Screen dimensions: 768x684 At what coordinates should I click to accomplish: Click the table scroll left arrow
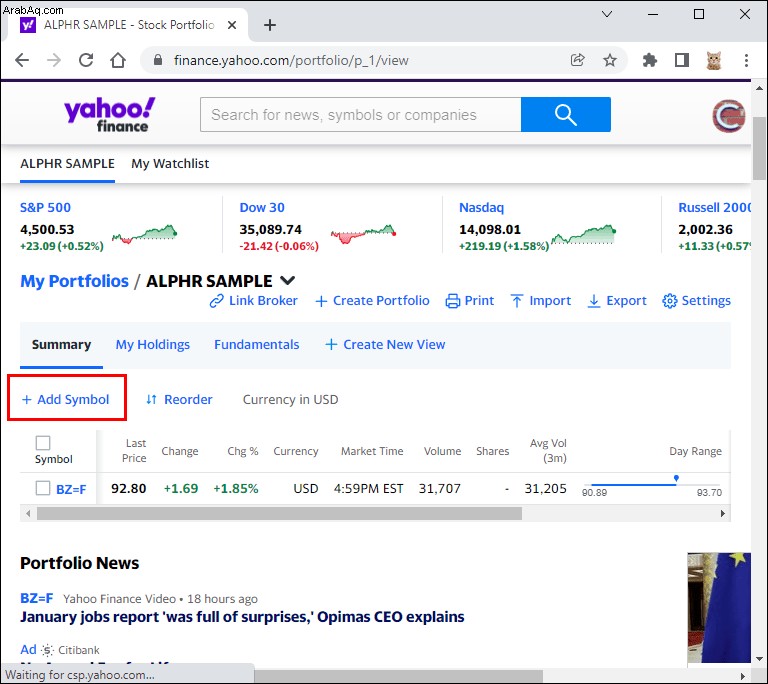click(28, 513)
